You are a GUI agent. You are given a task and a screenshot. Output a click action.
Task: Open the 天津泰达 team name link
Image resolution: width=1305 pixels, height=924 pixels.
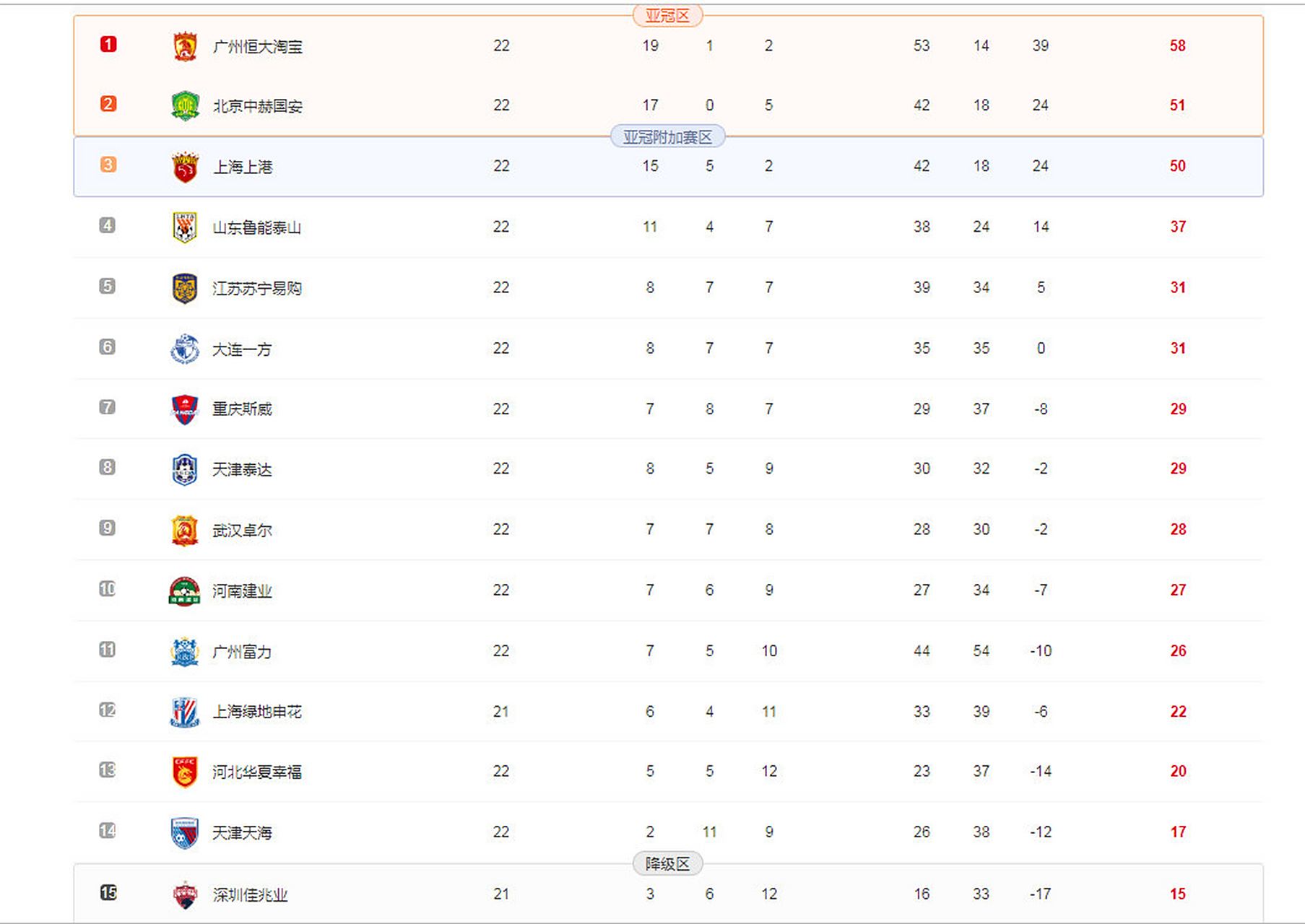(242, 470)
